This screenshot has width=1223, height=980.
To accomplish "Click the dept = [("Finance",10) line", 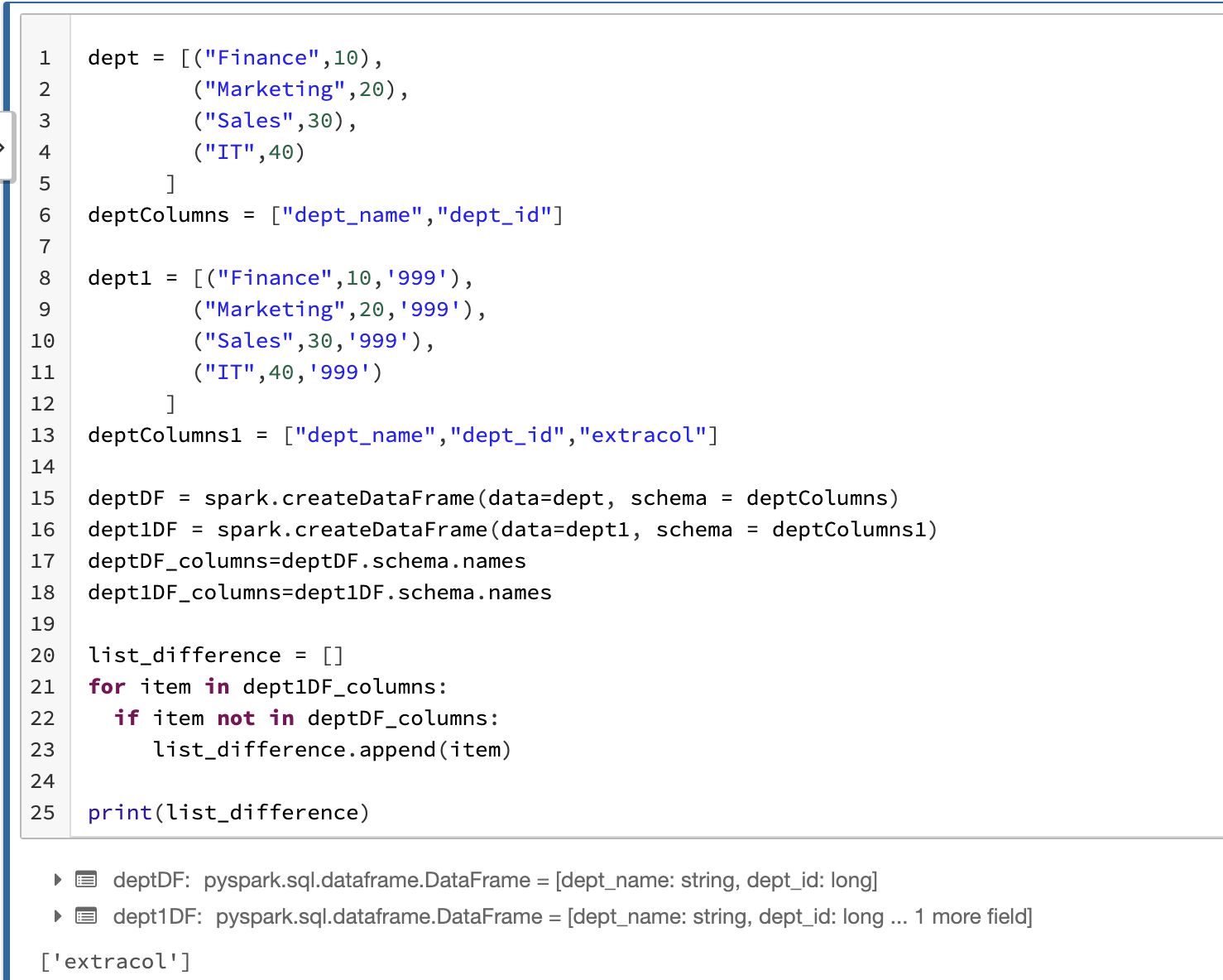I will (x=236, y=57).
